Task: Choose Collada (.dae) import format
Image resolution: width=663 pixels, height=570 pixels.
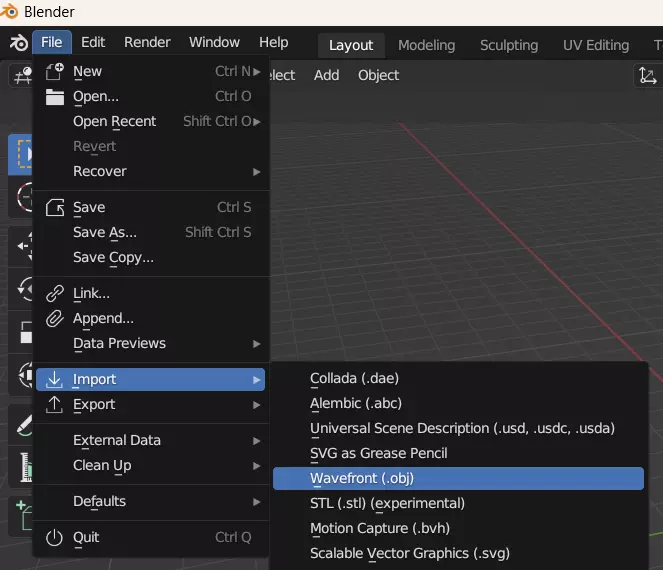Action: (x=354, y=378)
